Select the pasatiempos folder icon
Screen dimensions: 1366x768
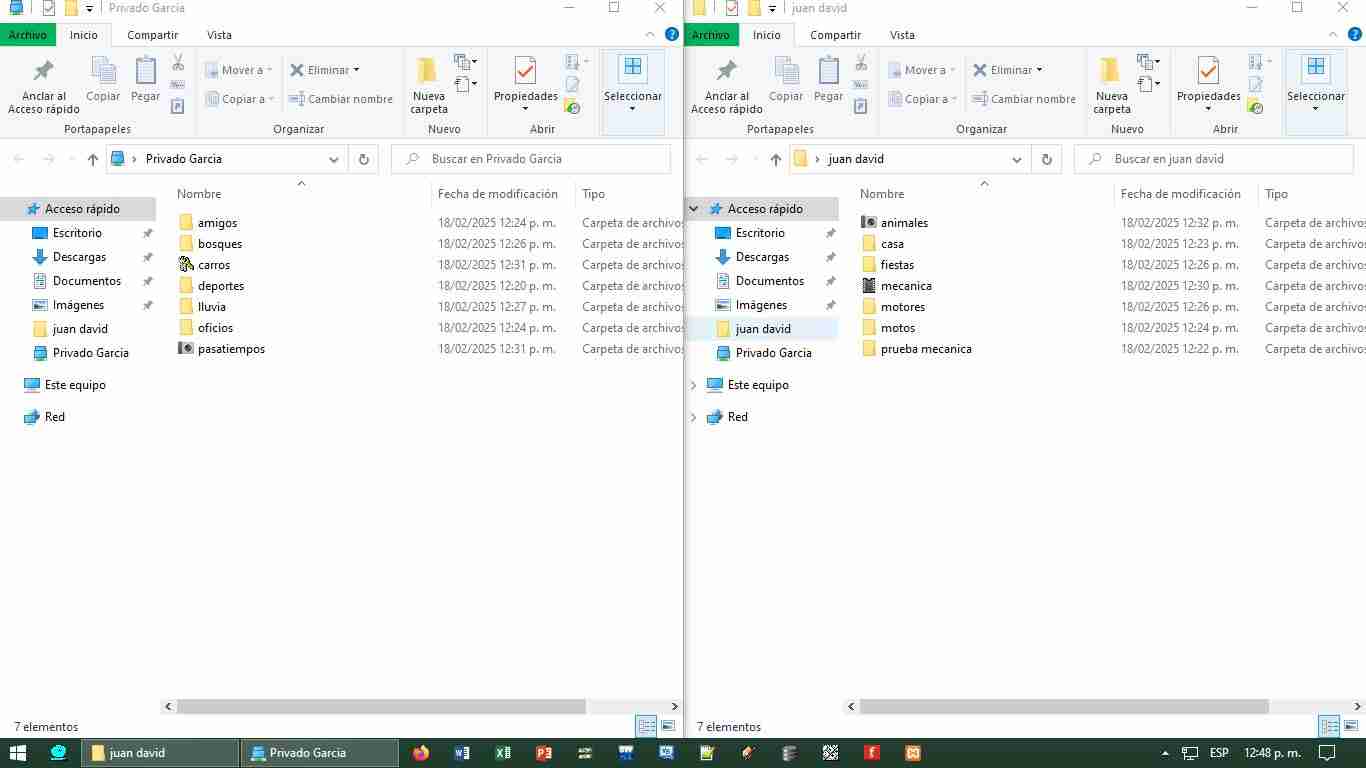tap(186, 349)
